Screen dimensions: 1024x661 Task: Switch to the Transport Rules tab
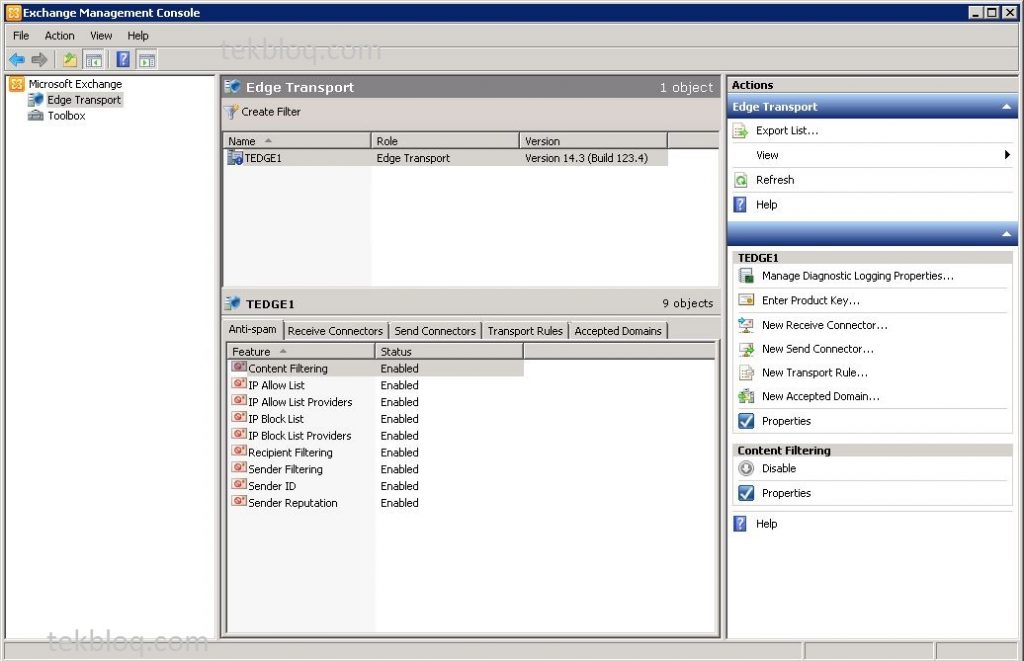pos(525,331)
